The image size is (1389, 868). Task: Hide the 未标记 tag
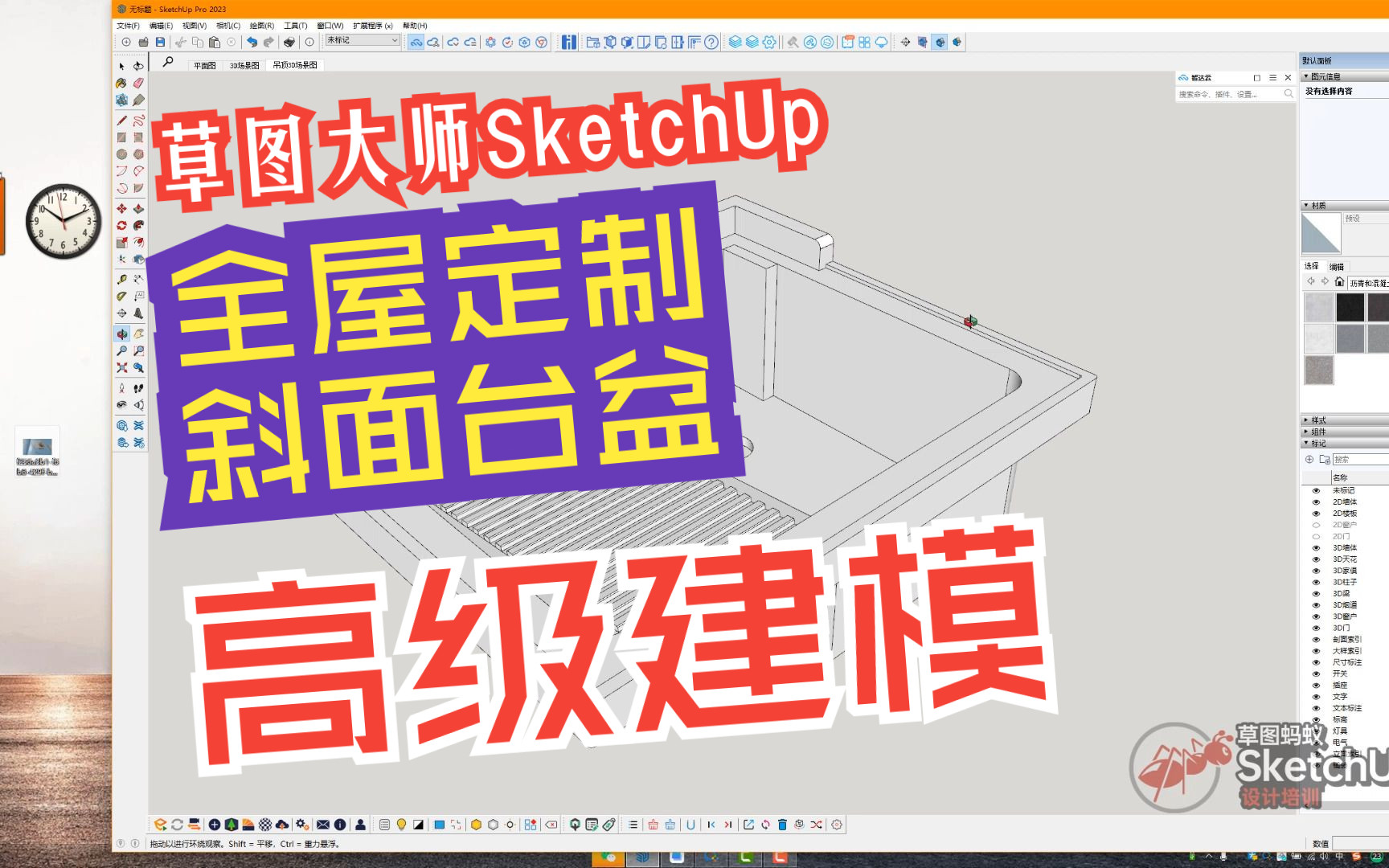[x=1316, y=490]
